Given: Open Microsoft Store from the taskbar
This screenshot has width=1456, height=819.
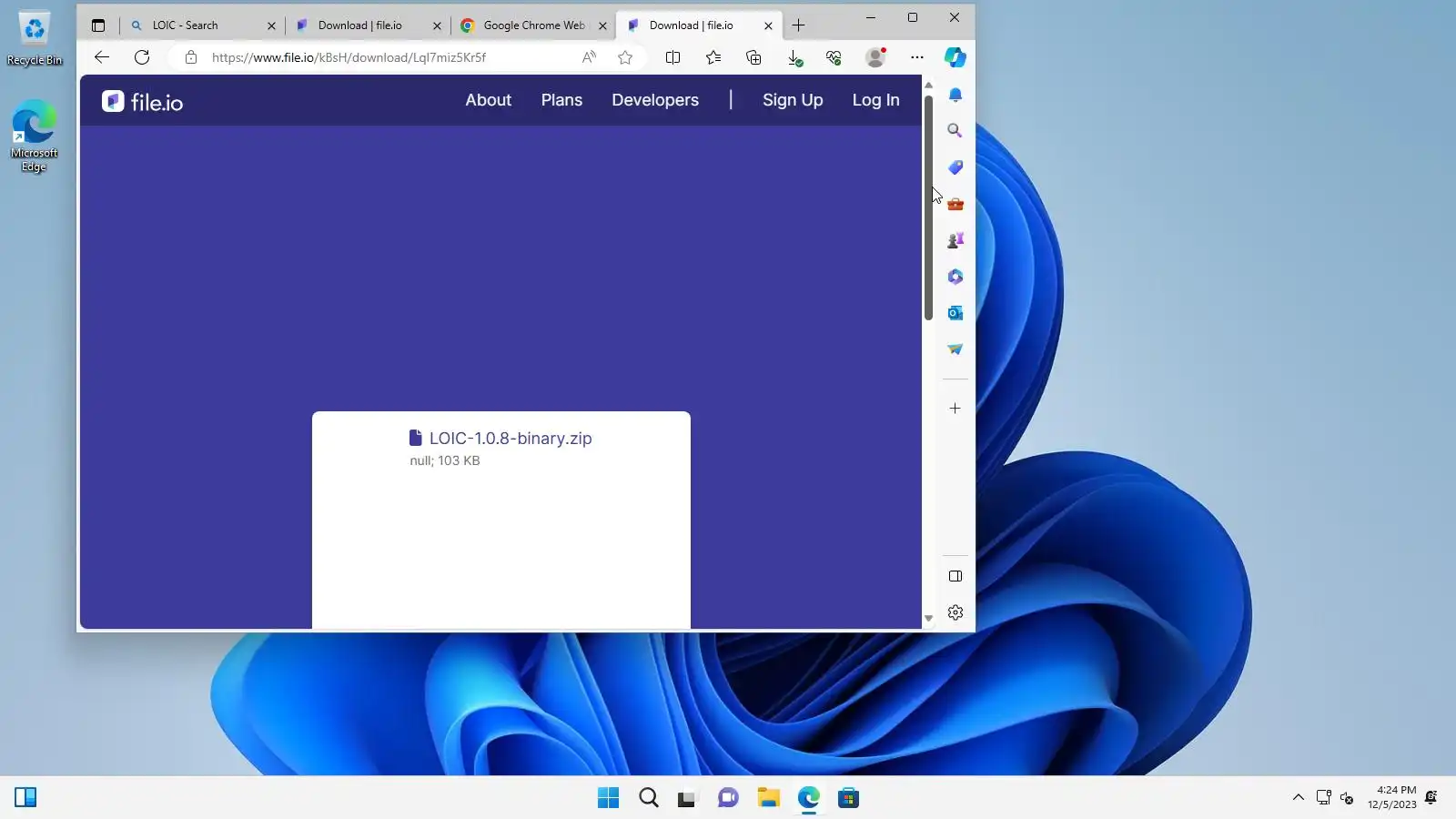Looking at the screenshot, I should (x=849, y=798).
